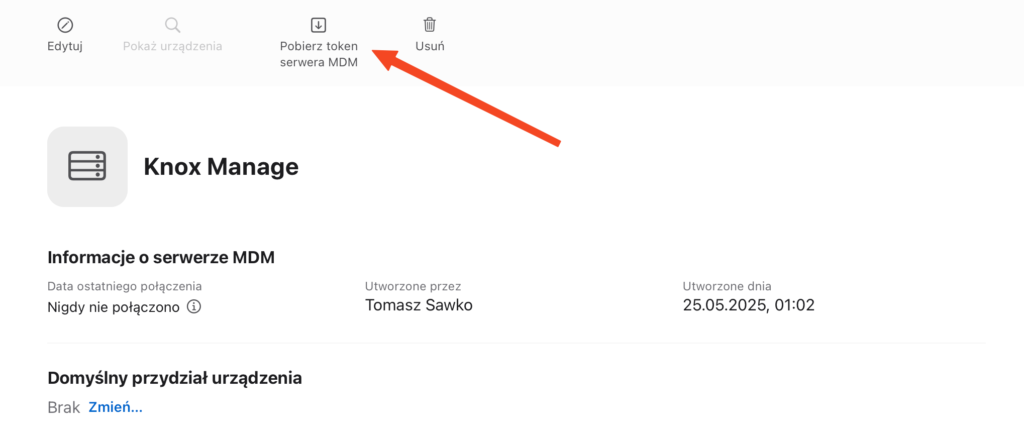
Task: Click the trash can delete icon
Action: (x=430, y=25)
